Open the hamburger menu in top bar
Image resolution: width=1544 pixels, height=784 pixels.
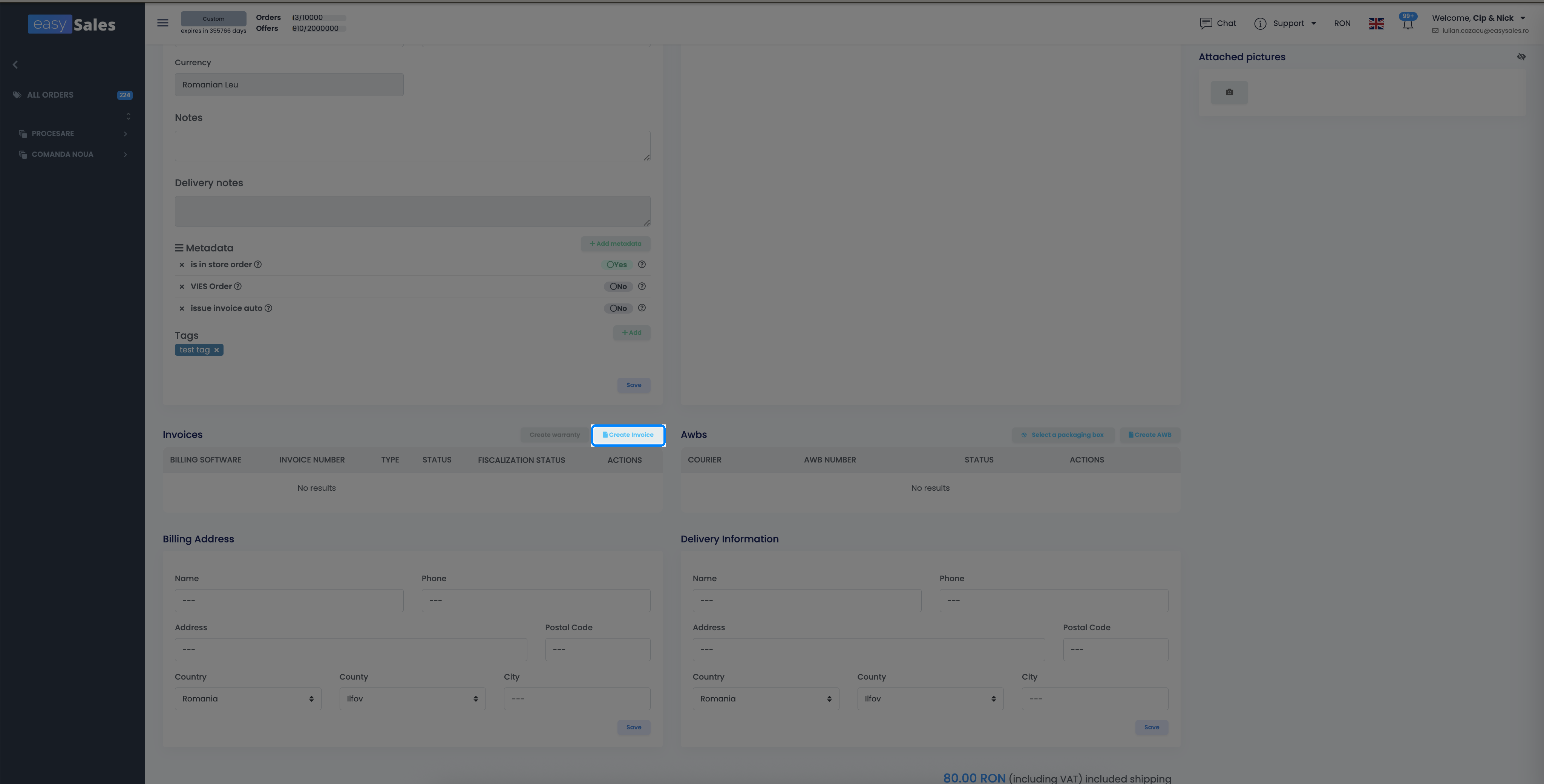[x=162, y=23]
